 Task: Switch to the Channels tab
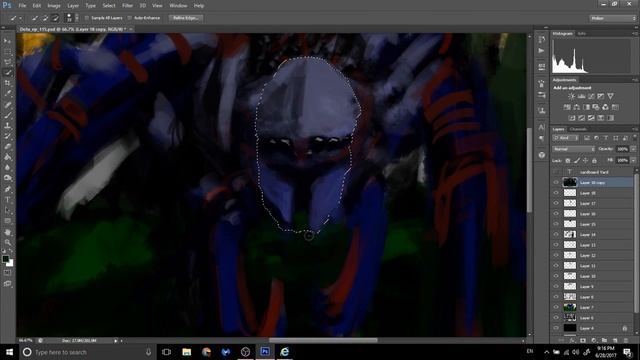578,129
